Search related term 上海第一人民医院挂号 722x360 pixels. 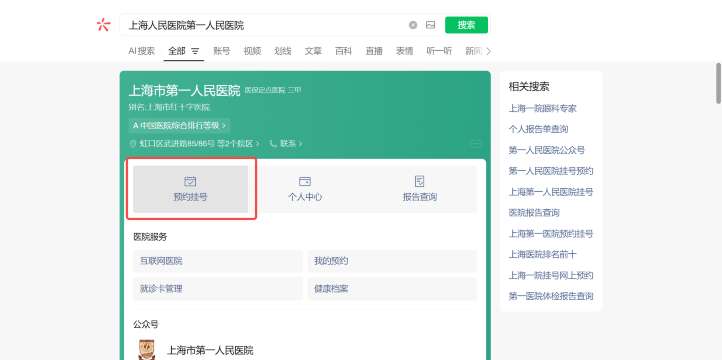click(551, 192)
